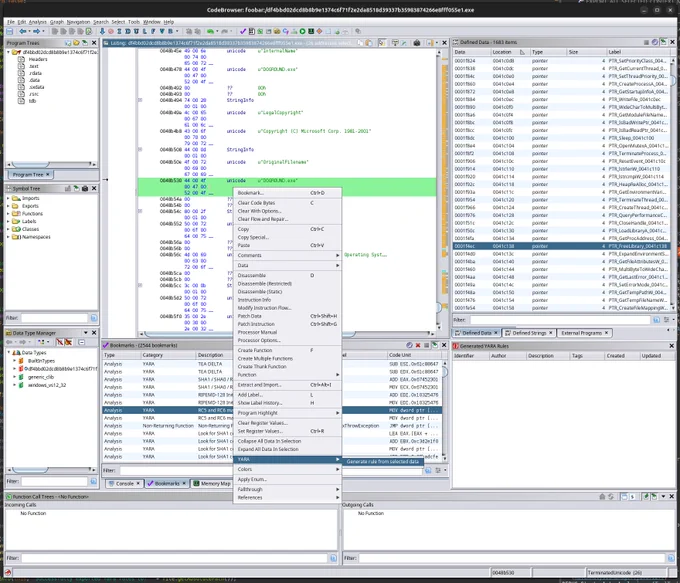Open the back-navigation history dropdown arrow

pos(29,31)
